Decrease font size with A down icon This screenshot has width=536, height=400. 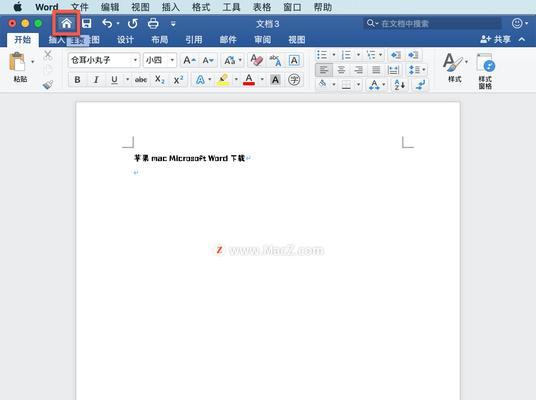click(x=208, y=61)
